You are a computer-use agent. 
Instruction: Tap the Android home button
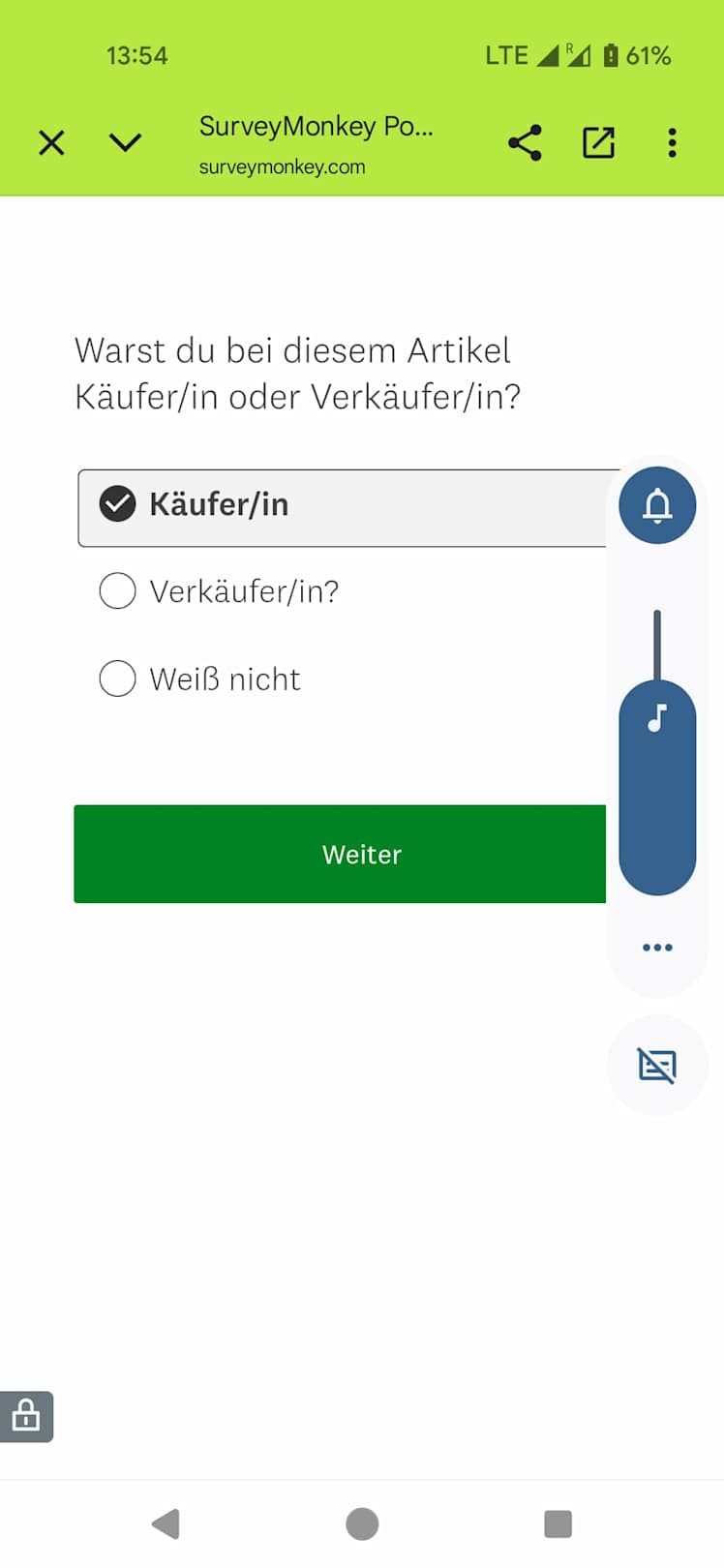point(362,1523)
